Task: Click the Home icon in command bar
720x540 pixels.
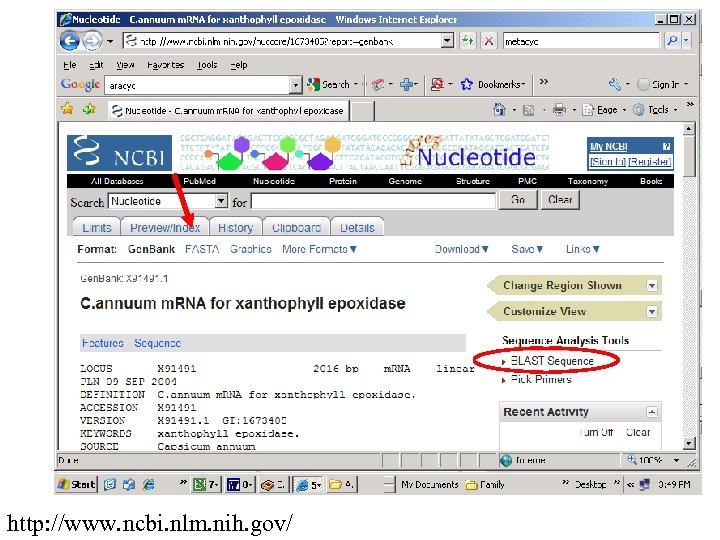Action: (499, 109)
